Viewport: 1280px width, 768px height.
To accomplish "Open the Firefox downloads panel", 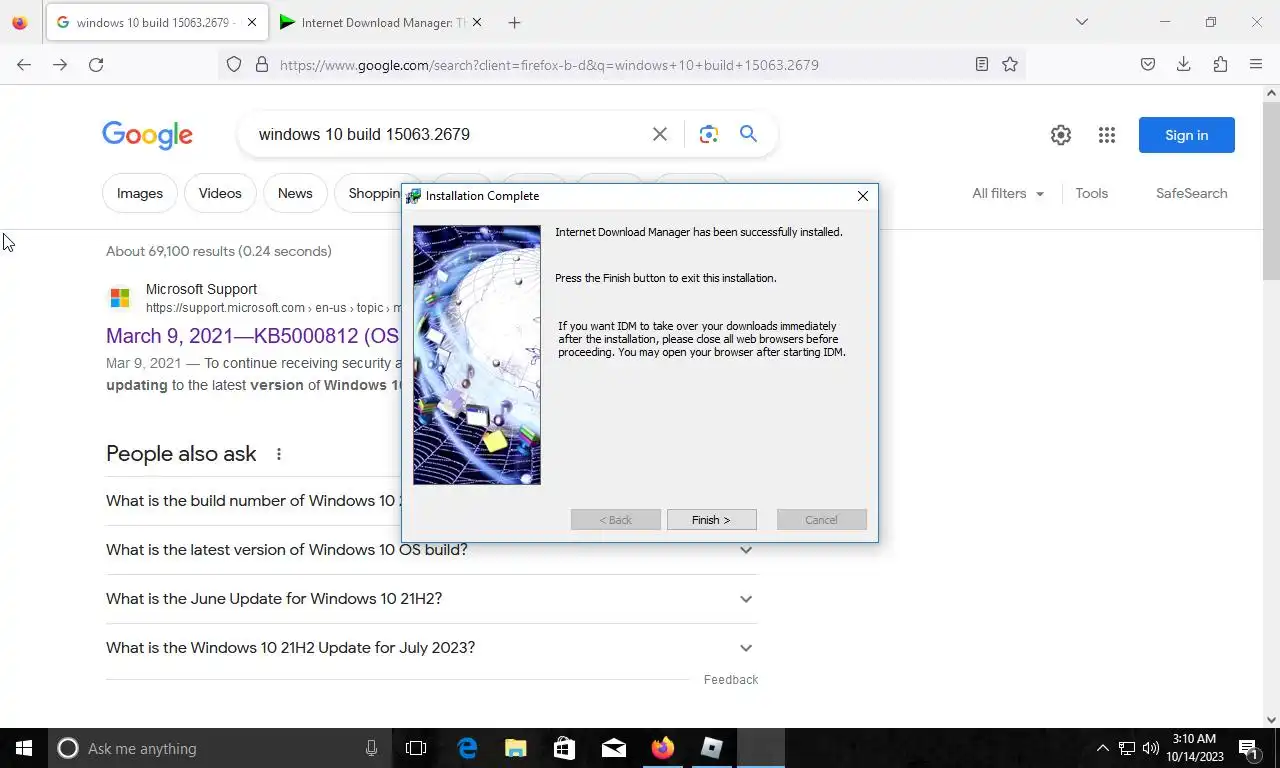I will coord(1184,65).
